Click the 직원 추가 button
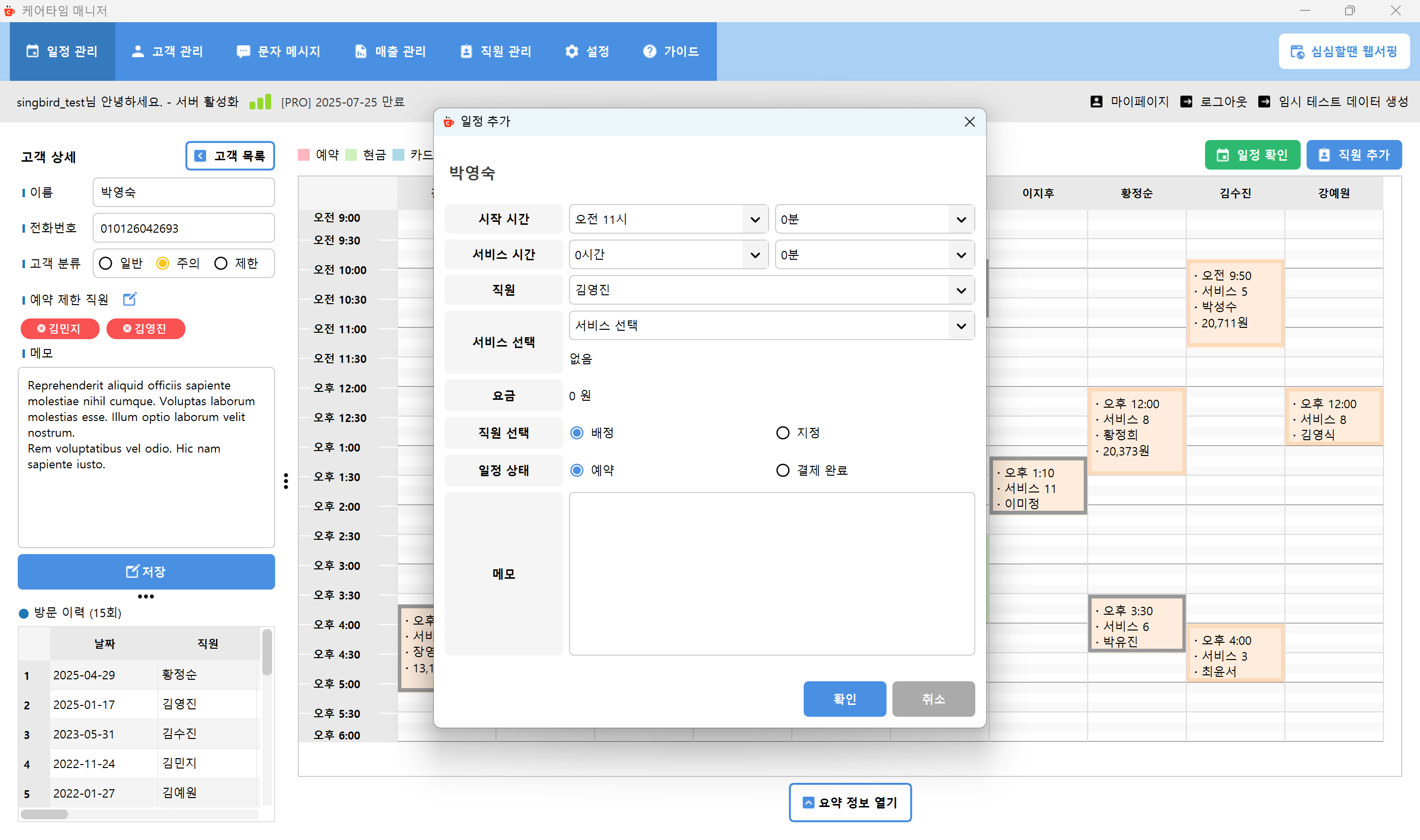 1354,155
